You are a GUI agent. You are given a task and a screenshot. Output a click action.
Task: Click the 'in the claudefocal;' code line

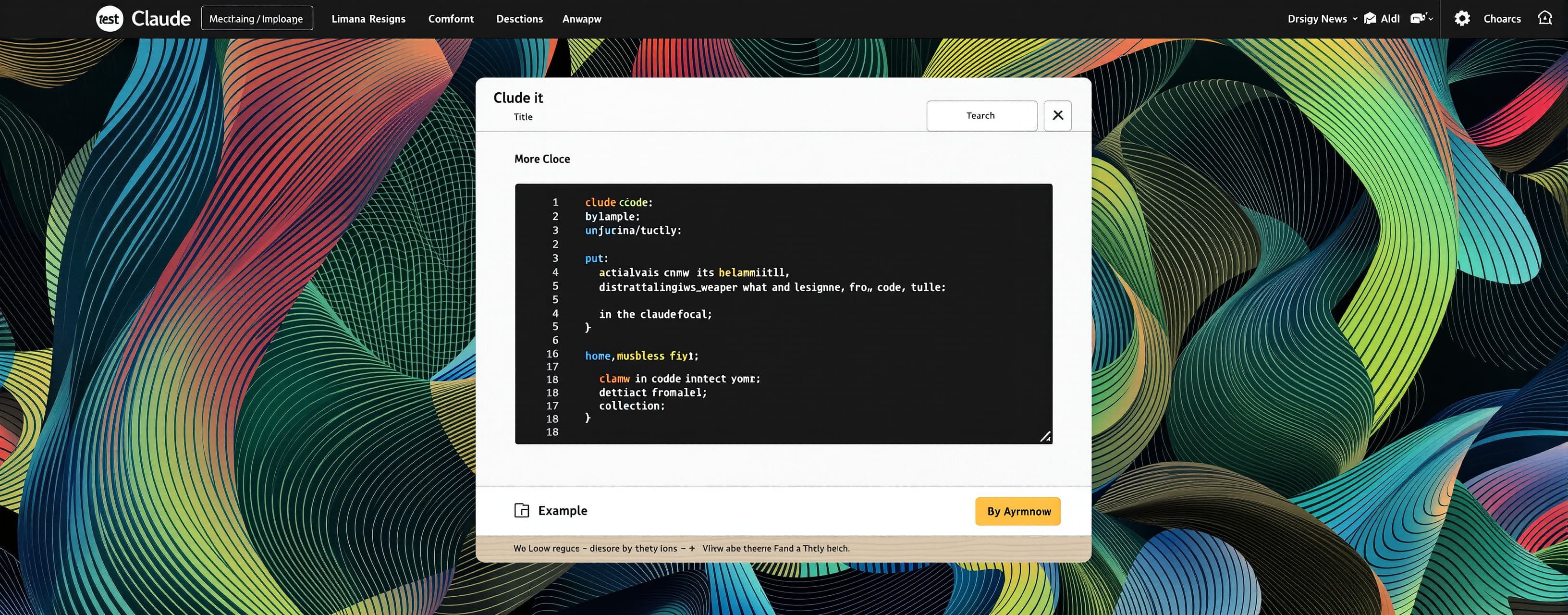[x=656, y=314]
